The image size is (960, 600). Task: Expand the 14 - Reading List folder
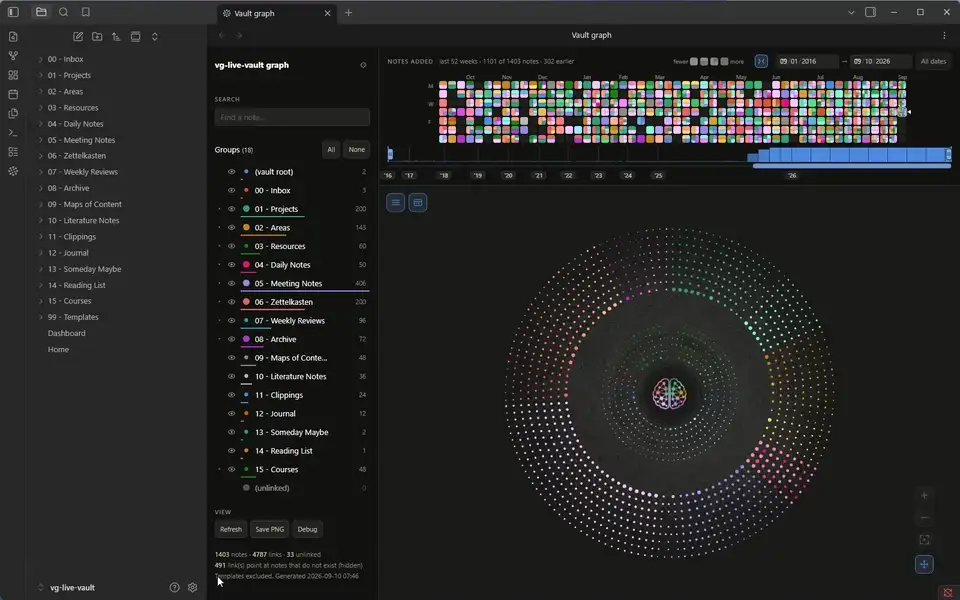40,285
